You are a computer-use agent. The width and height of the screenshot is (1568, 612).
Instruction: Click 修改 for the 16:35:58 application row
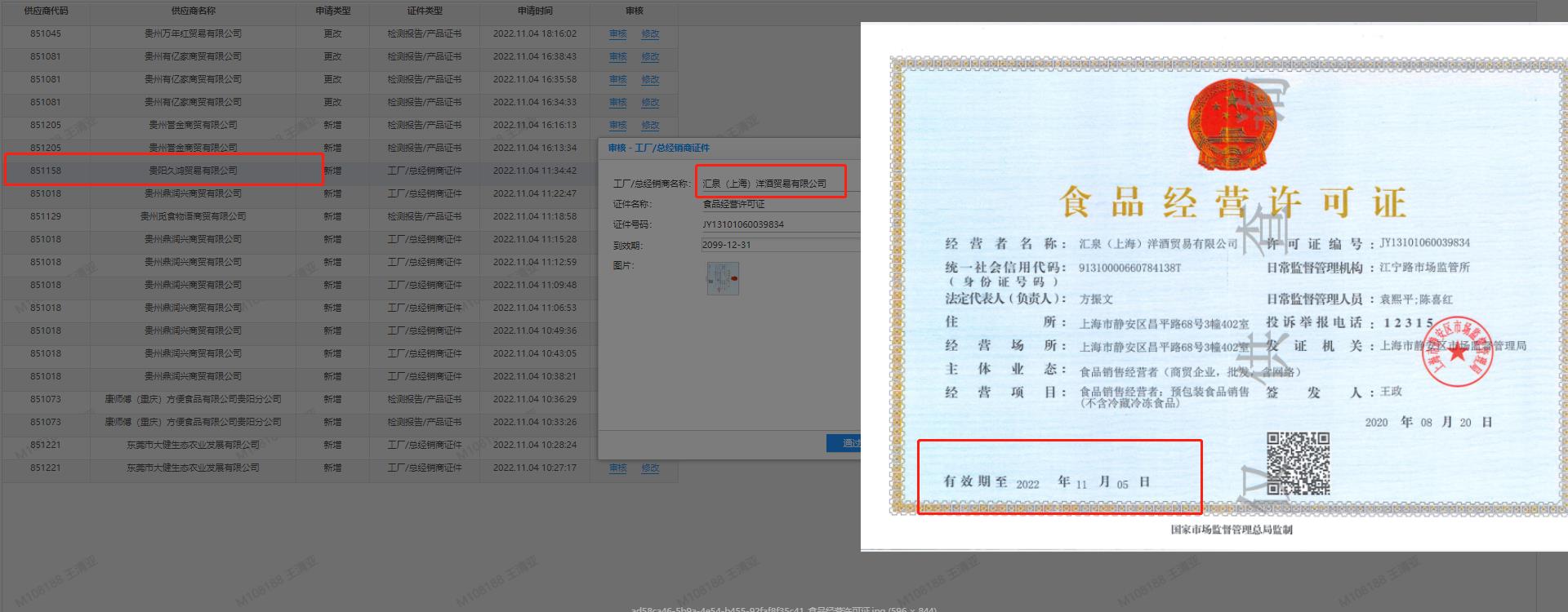click(x=650, y=80)
